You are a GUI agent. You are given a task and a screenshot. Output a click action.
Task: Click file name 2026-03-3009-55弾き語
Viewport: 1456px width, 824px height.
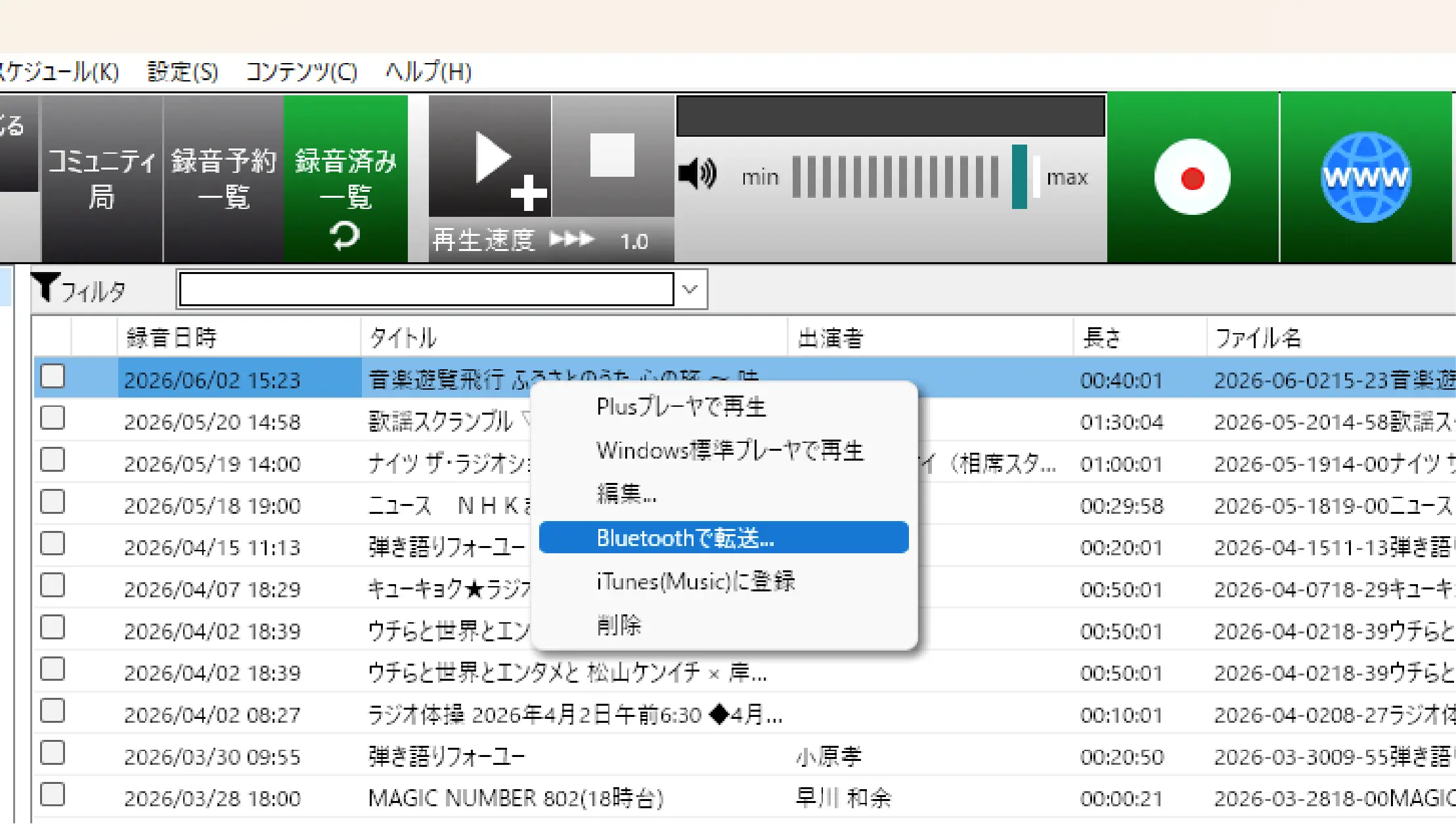coord(1333,757)
